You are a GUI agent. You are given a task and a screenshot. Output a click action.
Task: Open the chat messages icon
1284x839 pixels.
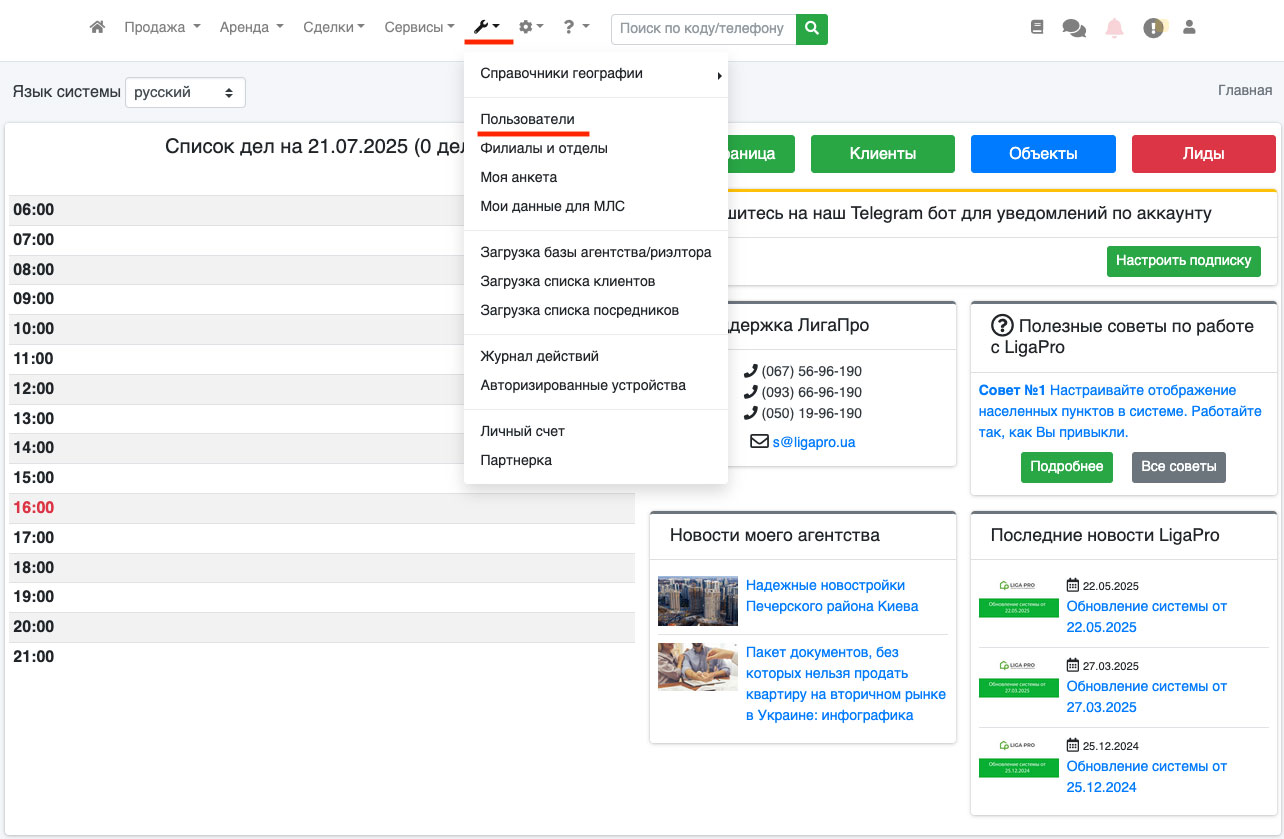1074,28
